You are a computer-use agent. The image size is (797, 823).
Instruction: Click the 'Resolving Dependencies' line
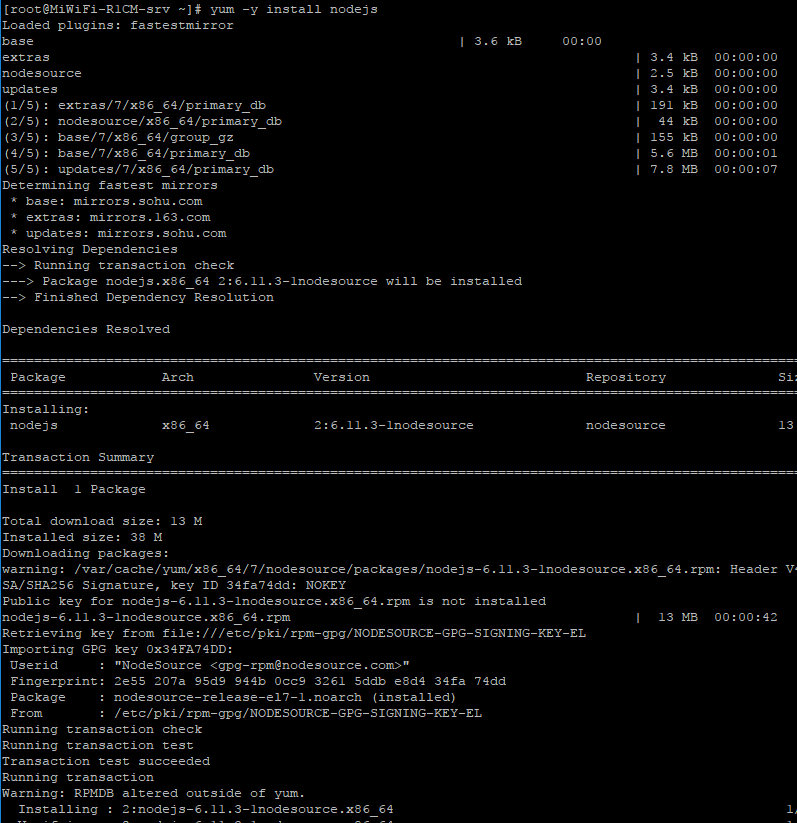coord(90,249)
